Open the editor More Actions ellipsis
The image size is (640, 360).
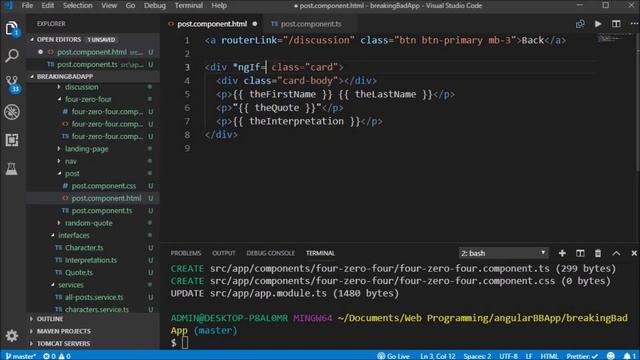(634, 24)
